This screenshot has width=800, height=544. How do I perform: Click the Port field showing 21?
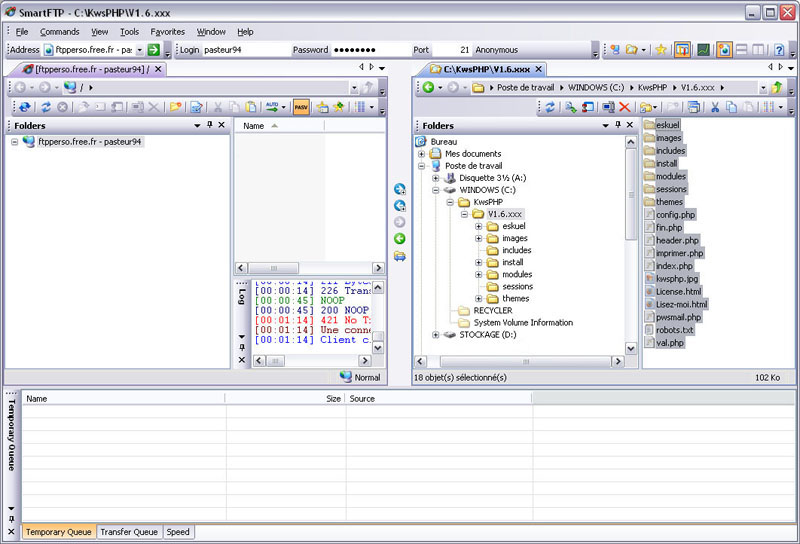pyautogui.click(x=452, y=50)
